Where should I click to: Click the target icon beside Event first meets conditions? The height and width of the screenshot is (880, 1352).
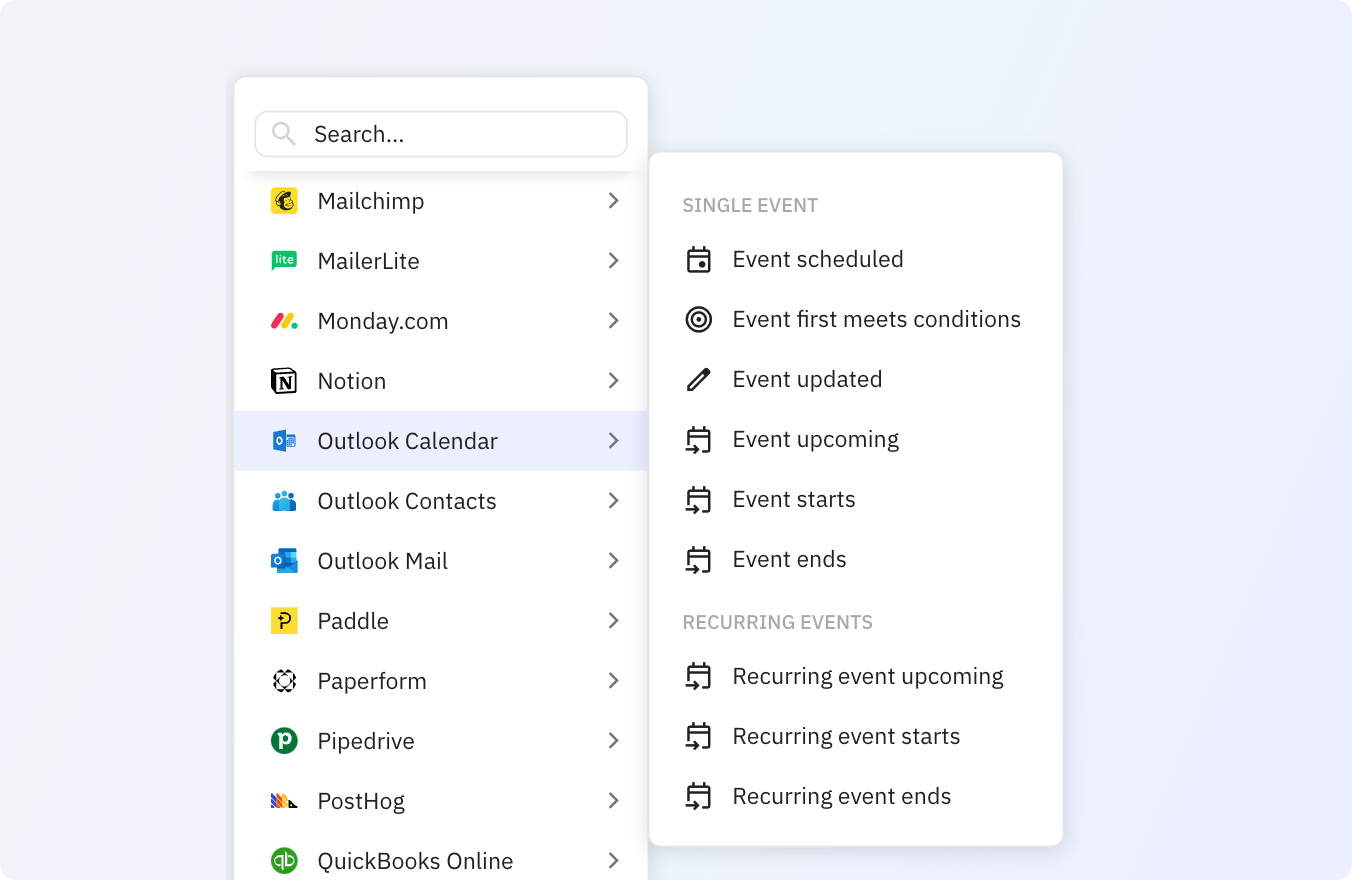tap(699, 320)
